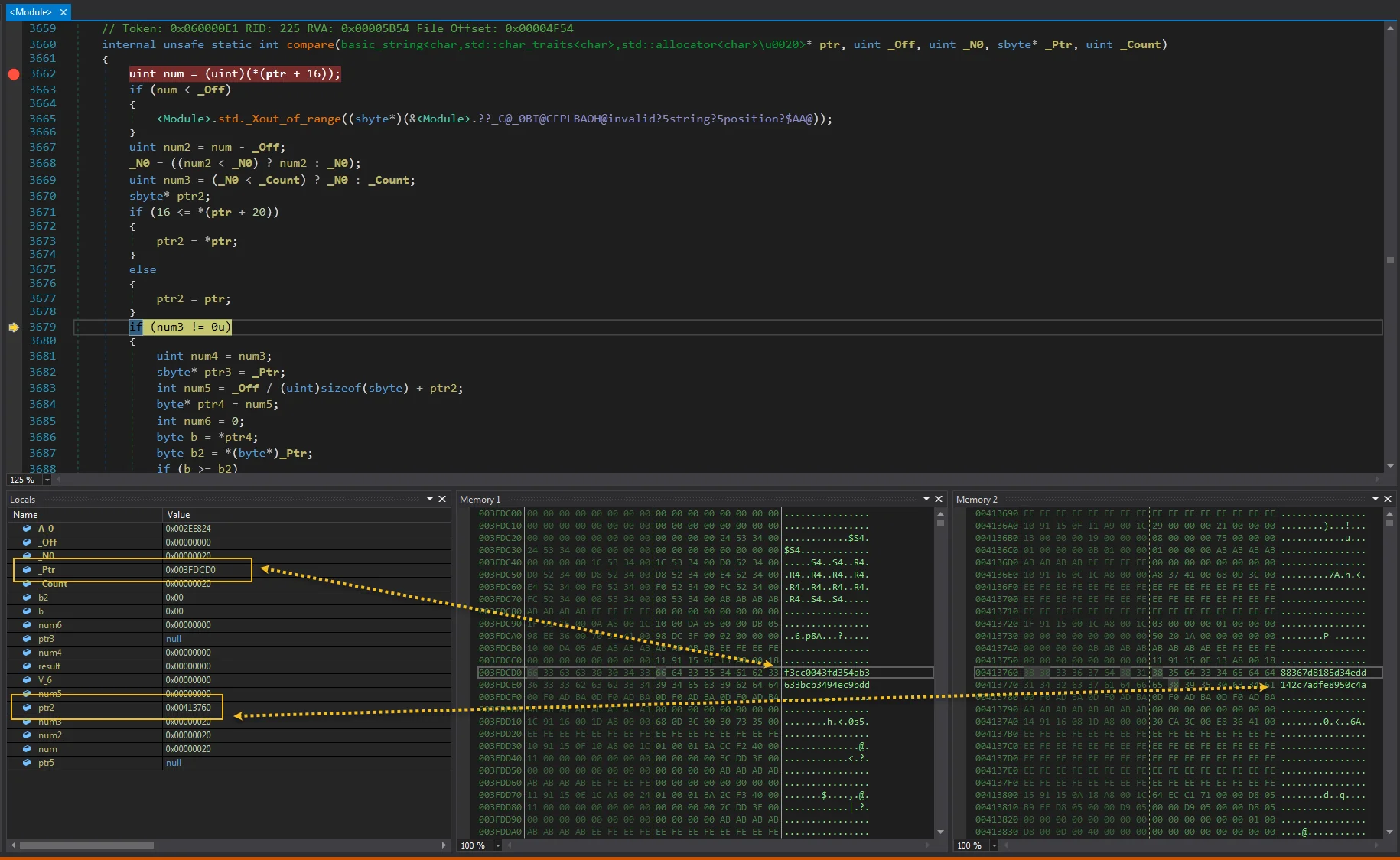Close the <Module> document tab
This screenshot has height=860, width=1400.
pos(63,12)
